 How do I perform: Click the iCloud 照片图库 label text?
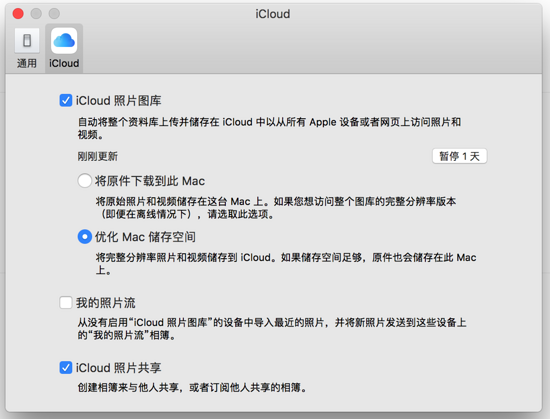click(119, 101)
